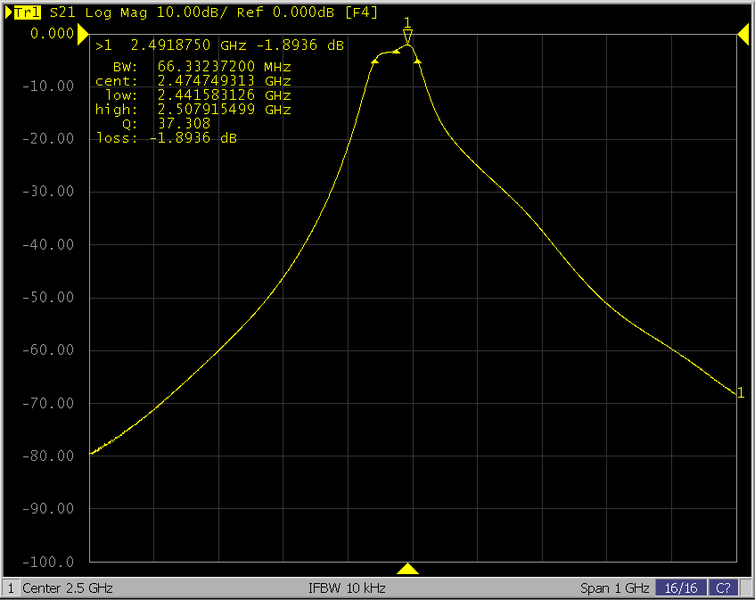This screenshot has height=600, width=755.
Task: Click the reference level arrow on left axis
Action: point(83,33)
